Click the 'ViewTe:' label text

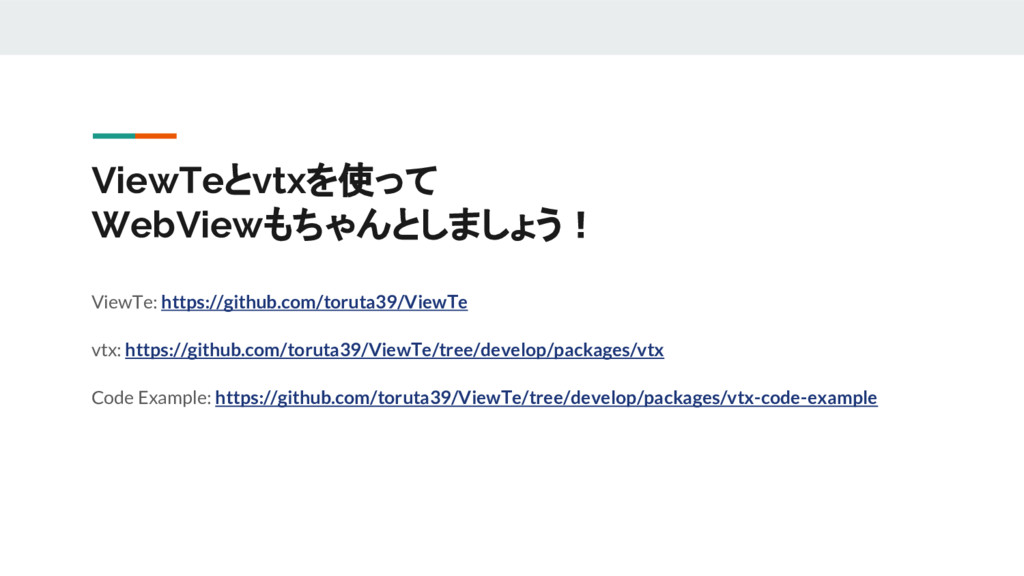pyautogui.click(x=124, y=302)
